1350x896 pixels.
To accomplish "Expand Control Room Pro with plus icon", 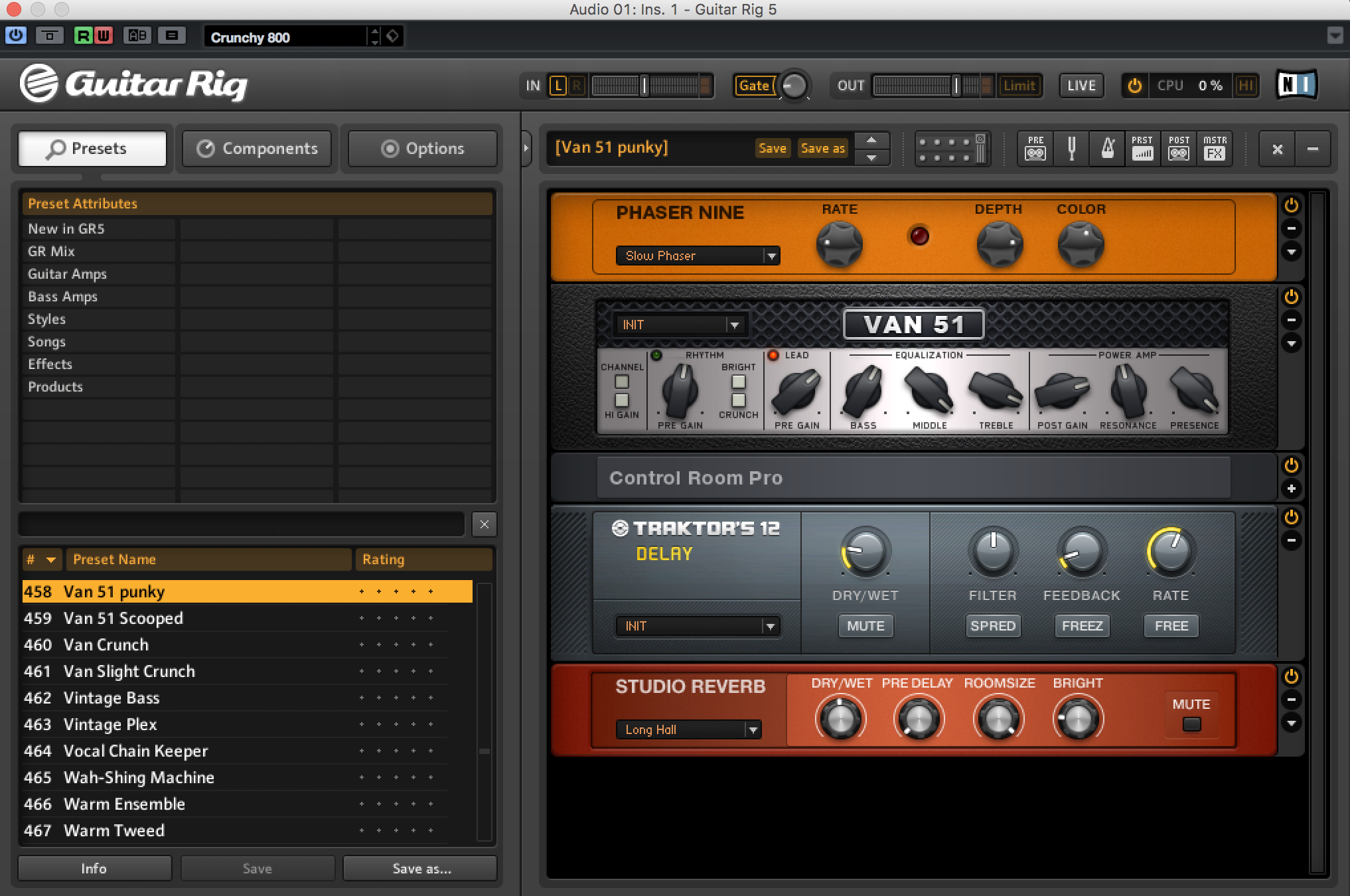I will coord(1291,488).
